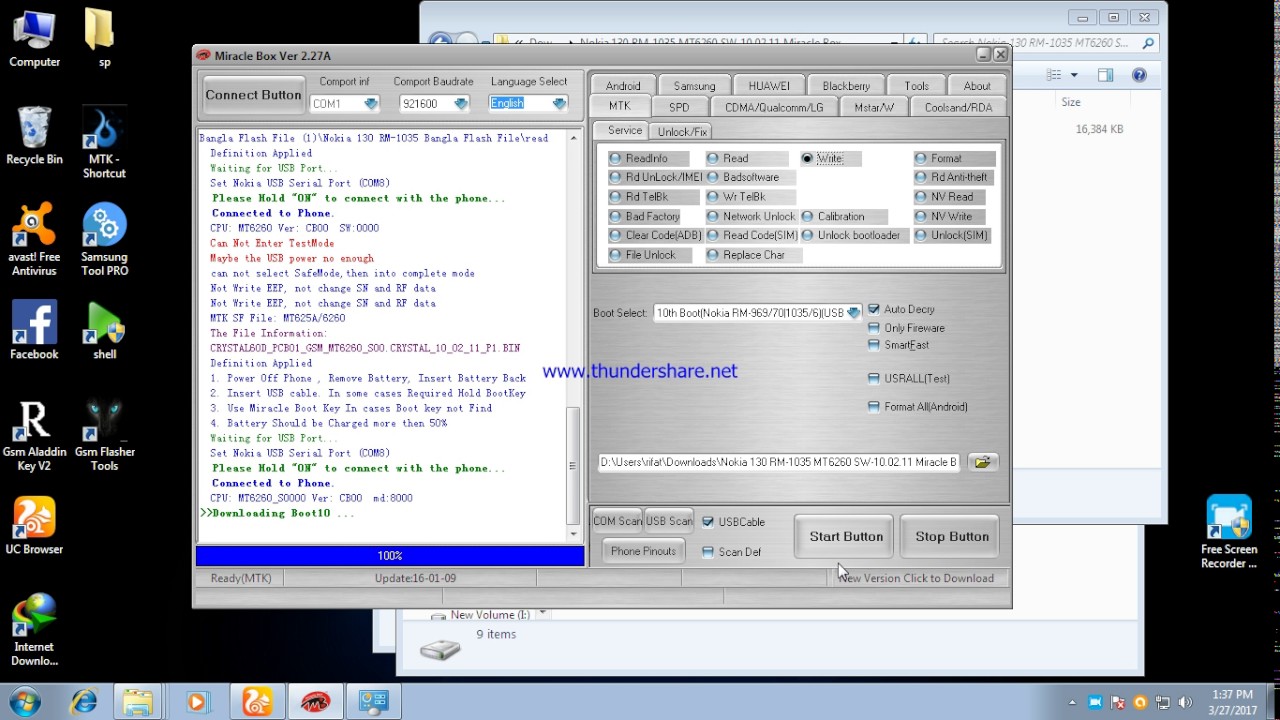Screen dimensions: 1280x720
Task: Select Samsung Tool PRO desktop icon
Action: click(104, 240)
